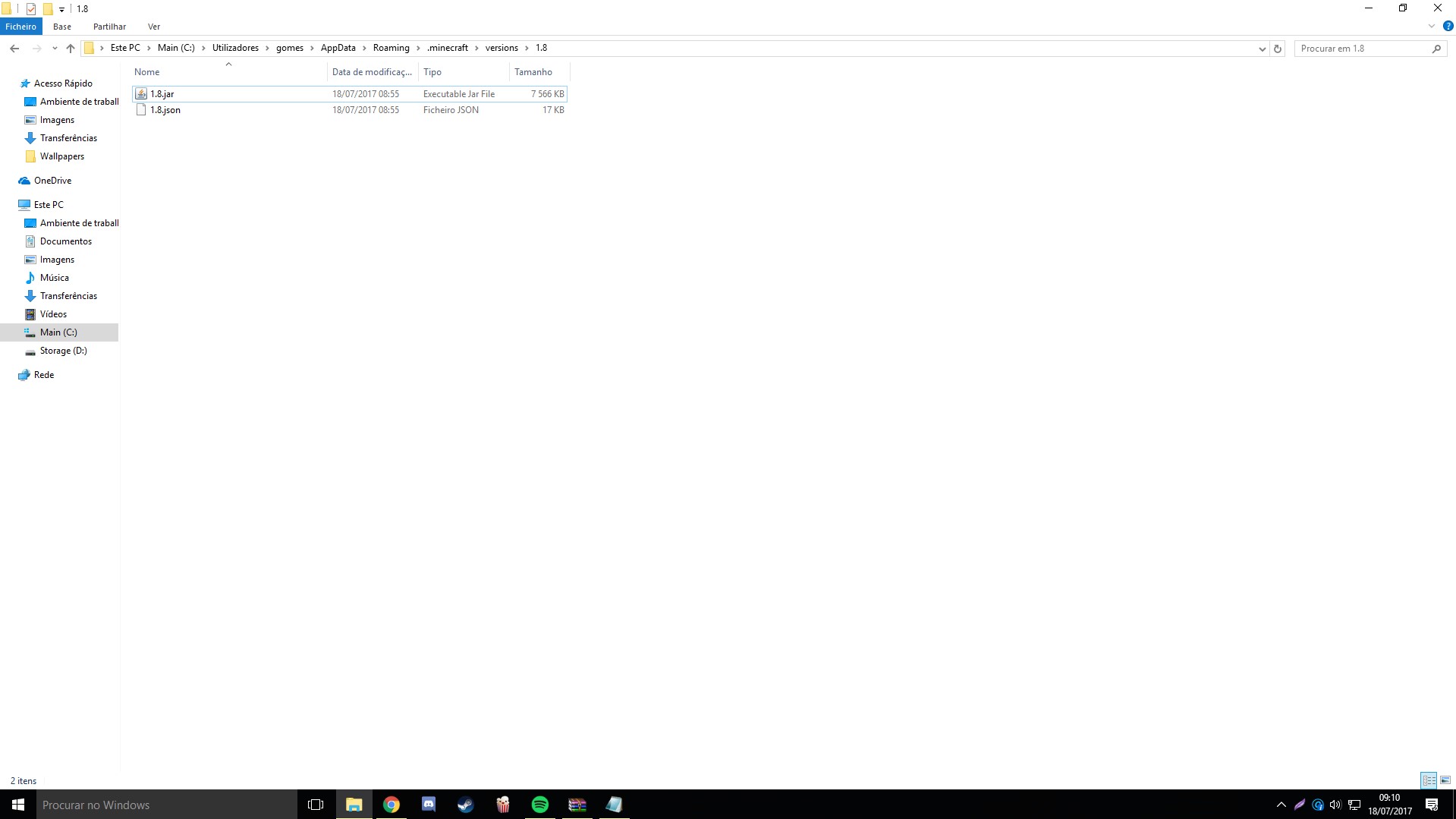The image size is (1456, 819).
Task: Click Utilizadores in the address path
Action: pyautogui.click(x=235, y=48)
